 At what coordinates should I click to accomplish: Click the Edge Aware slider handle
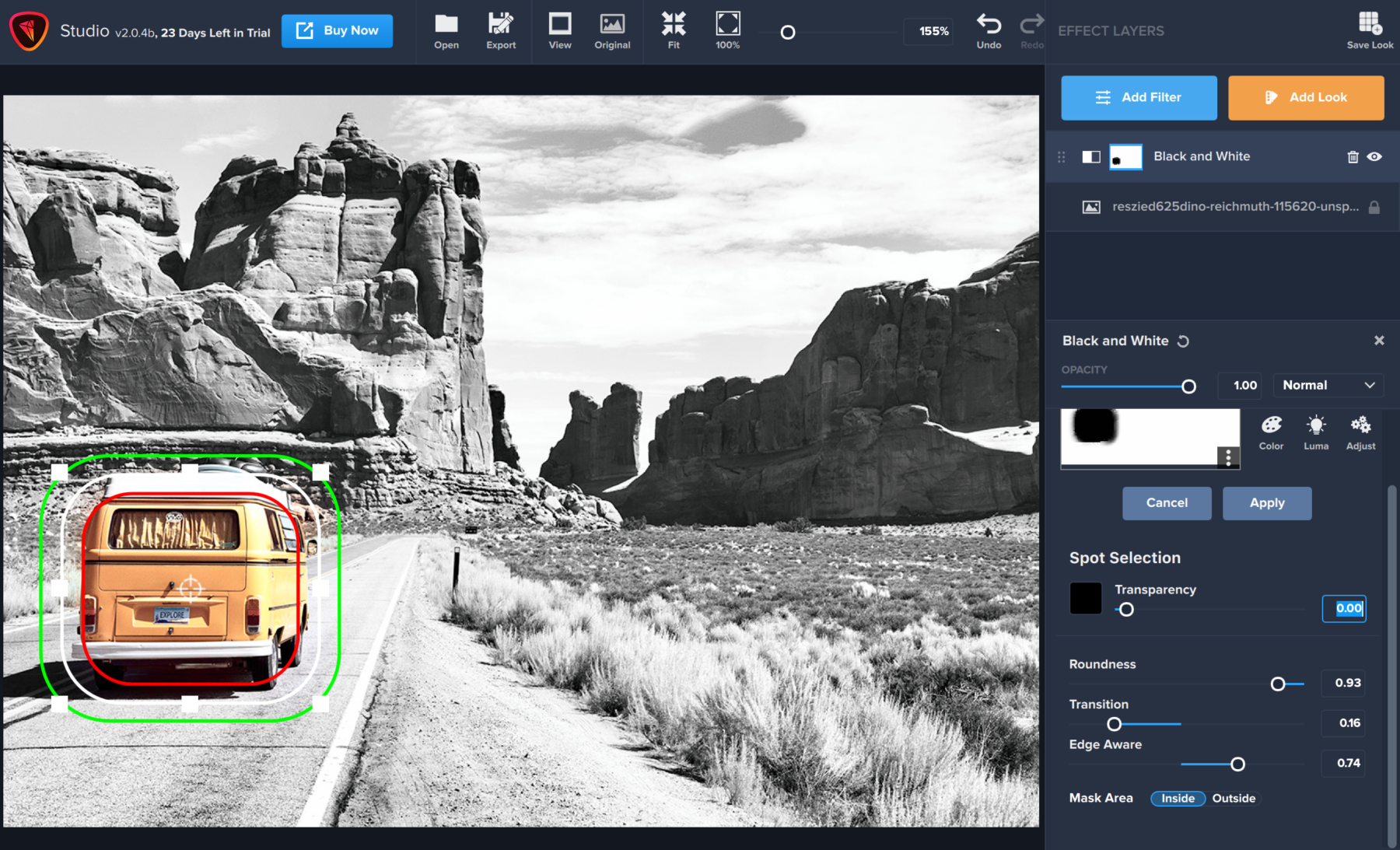coord(1237,764)
